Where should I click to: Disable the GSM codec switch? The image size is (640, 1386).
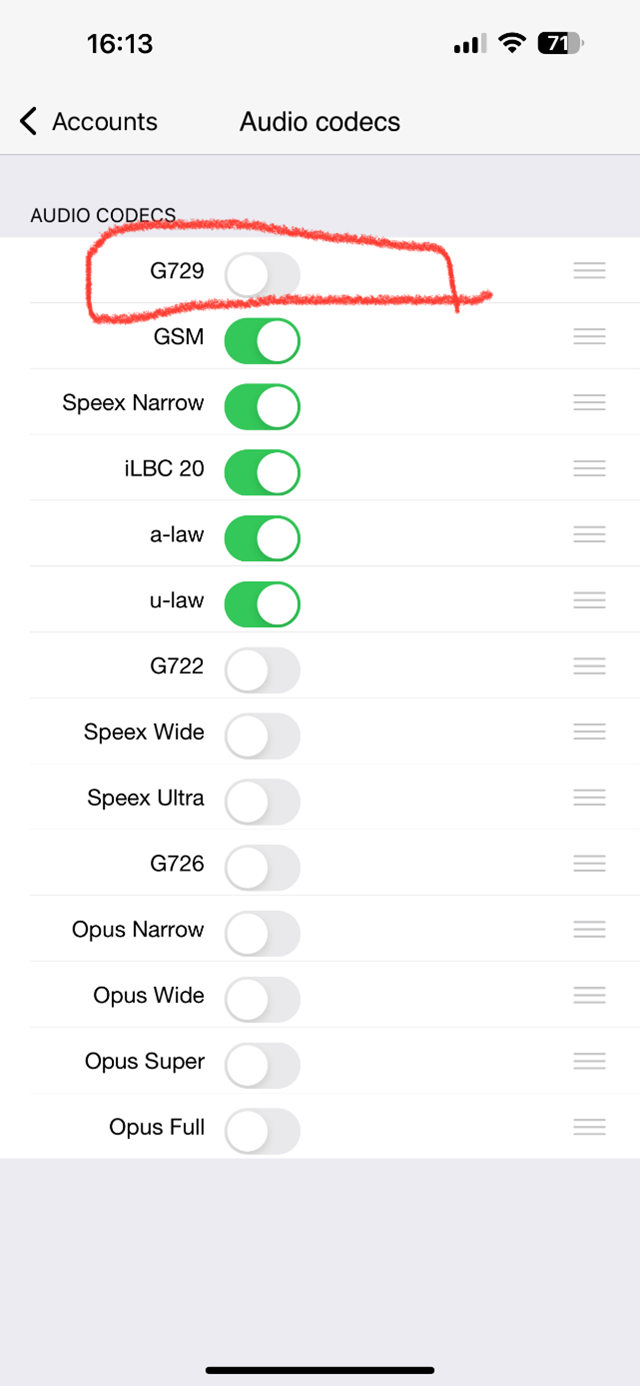click(262, 340)
